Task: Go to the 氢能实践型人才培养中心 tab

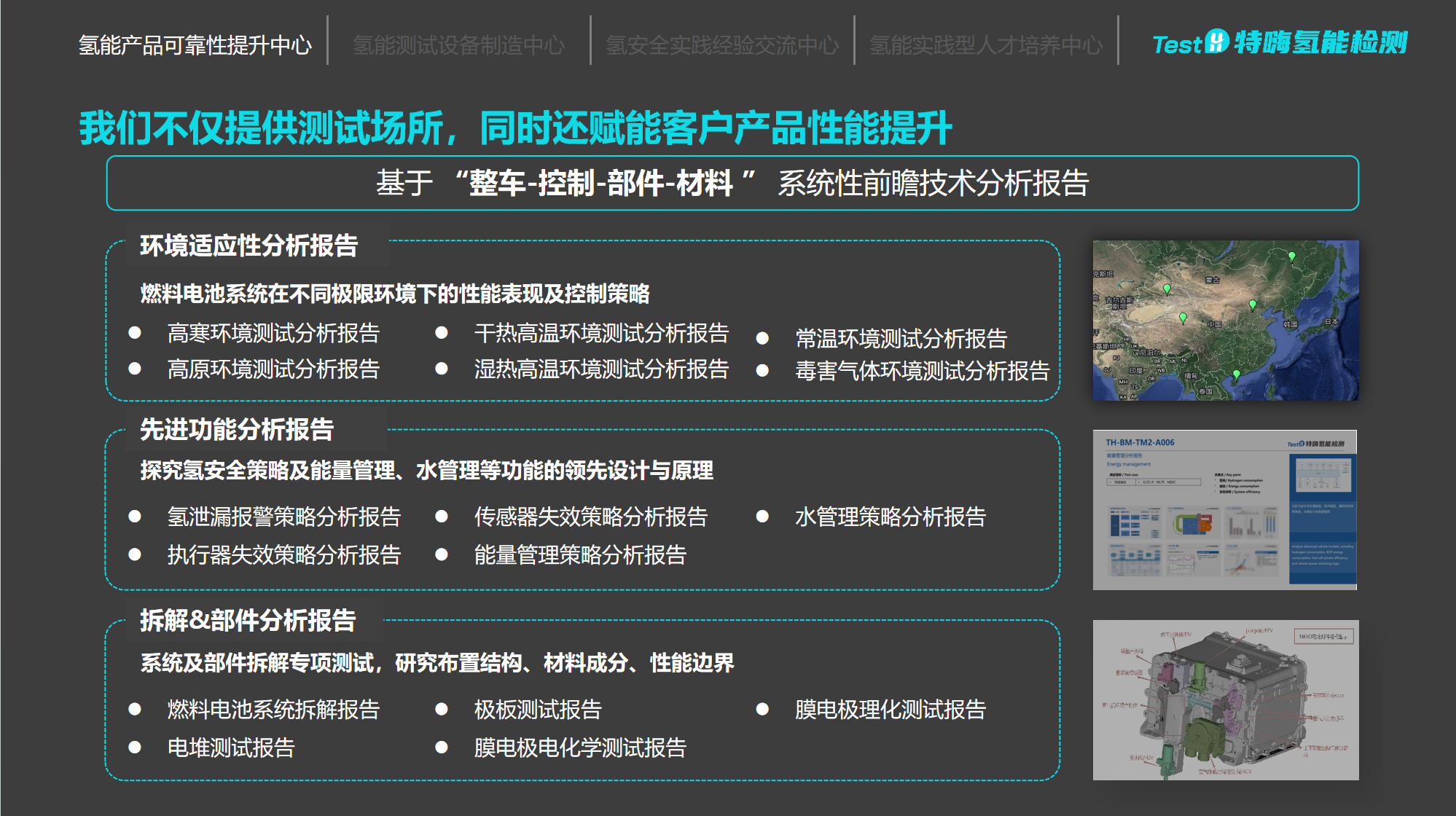Action: 985,45
